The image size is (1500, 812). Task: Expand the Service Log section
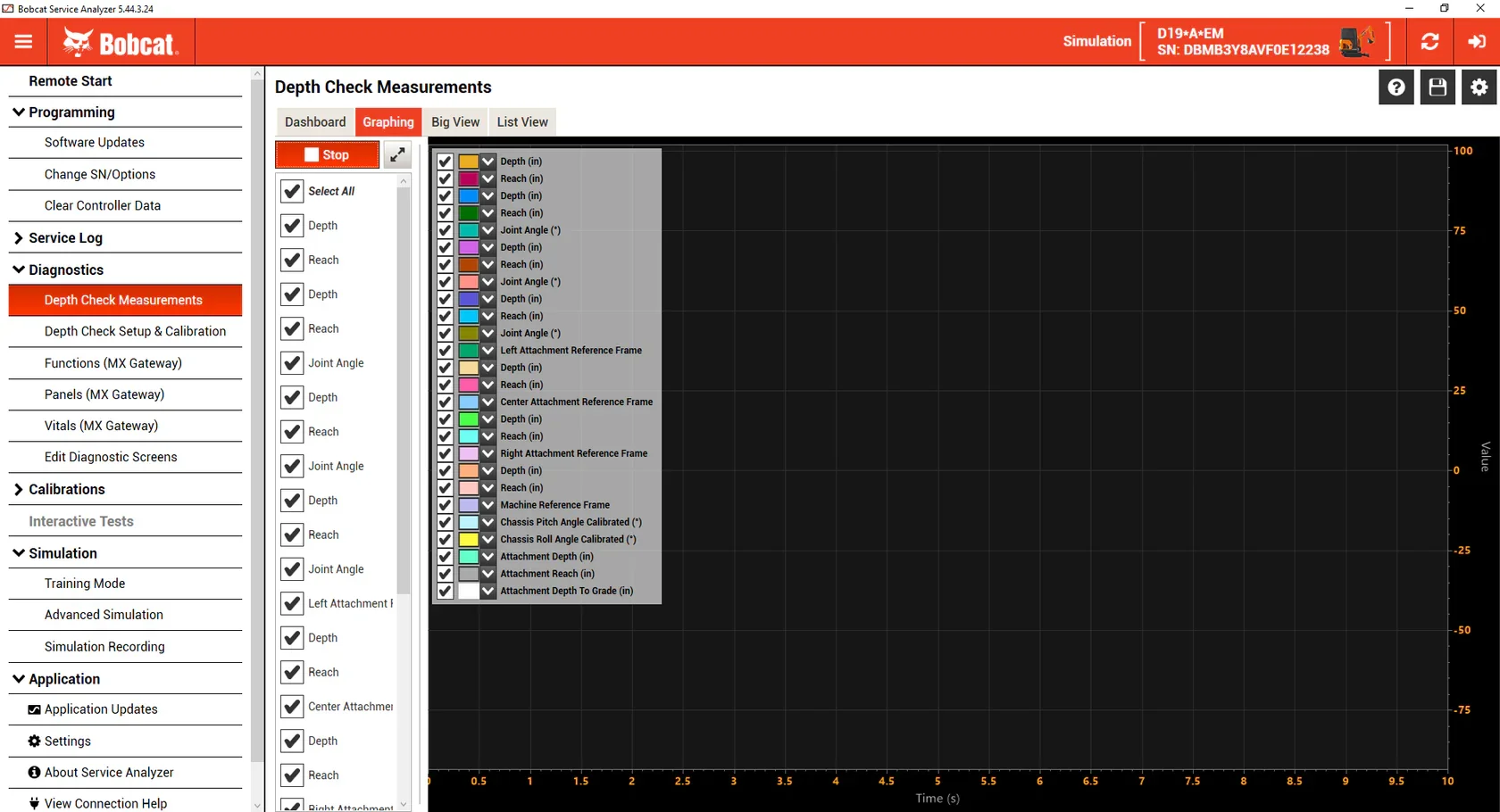click(x=19, y=238)
